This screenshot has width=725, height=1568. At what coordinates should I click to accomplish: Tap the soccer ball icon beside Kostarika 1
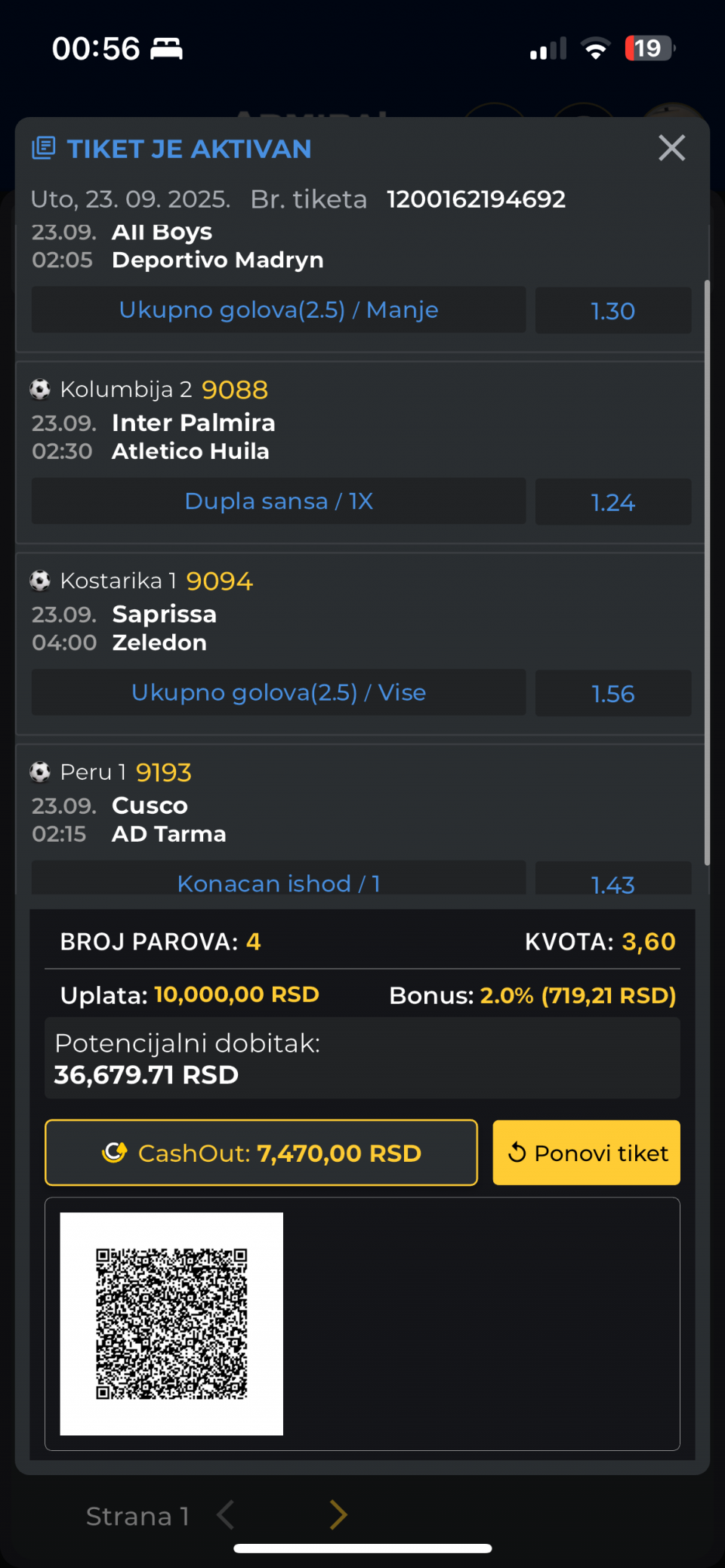click(40, 581)
